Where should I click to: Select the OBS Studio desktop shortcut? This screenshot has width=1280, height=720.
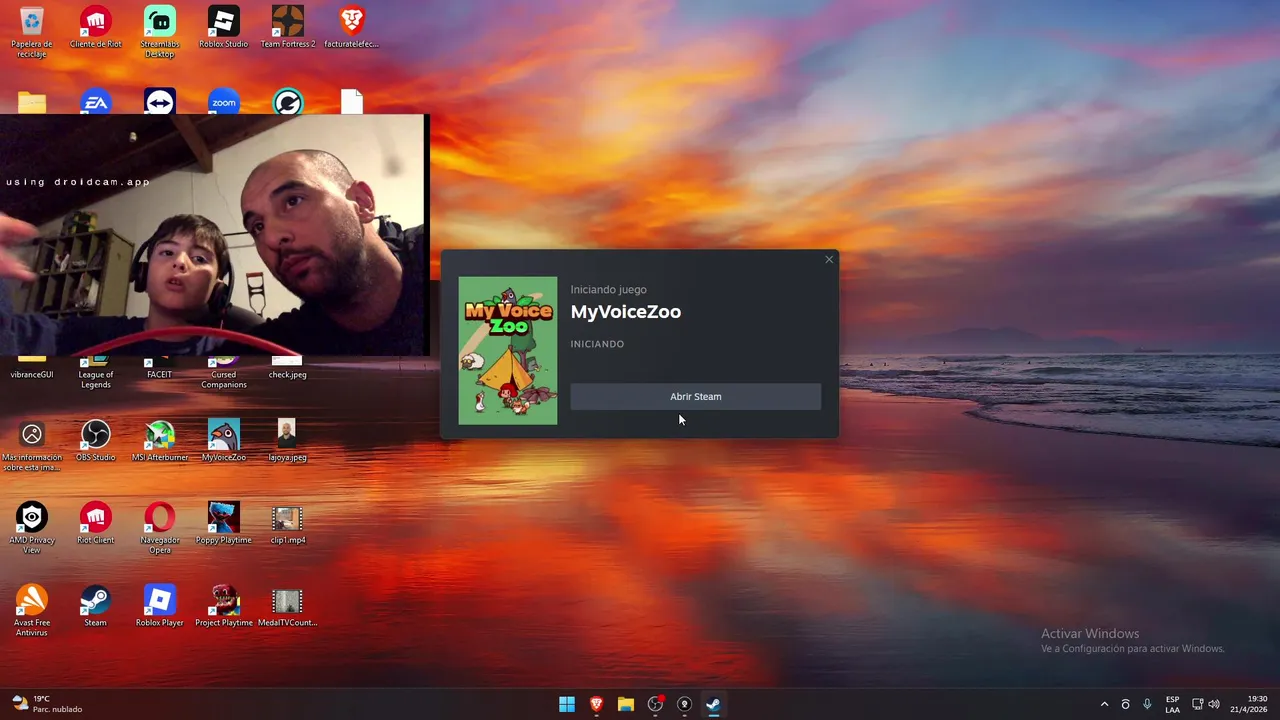[96, 441]
